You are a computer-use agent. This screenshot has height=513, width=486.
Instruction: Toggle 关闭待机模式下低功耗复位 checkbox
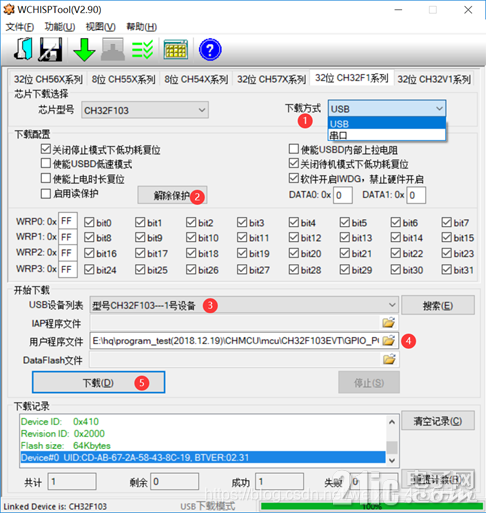(x=294, y=163)
